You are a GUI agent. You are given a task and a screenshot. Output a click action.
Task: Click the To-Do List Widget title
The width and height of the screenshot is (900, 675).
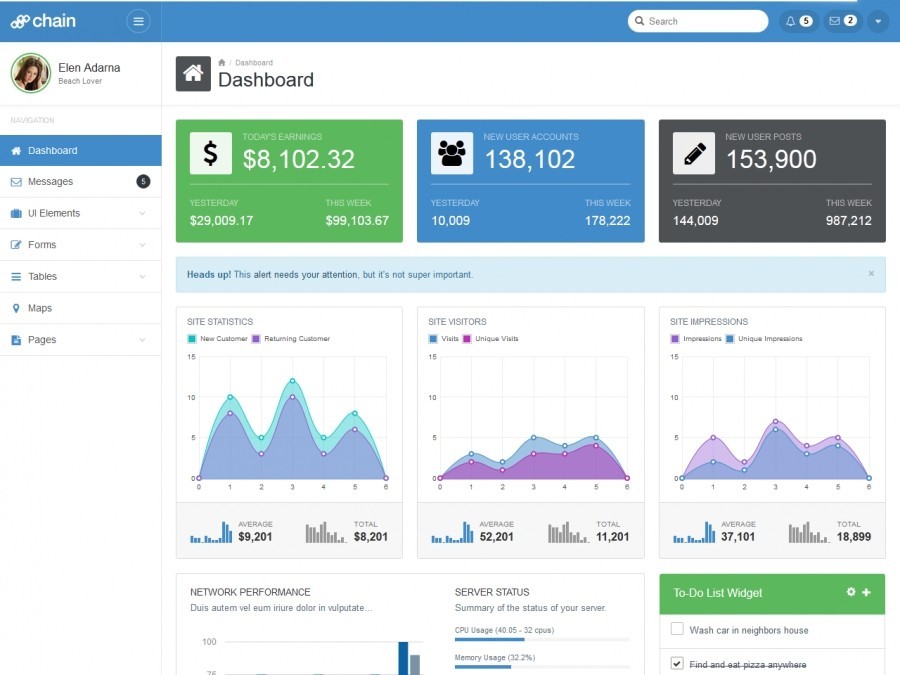(x=717, y=593)
